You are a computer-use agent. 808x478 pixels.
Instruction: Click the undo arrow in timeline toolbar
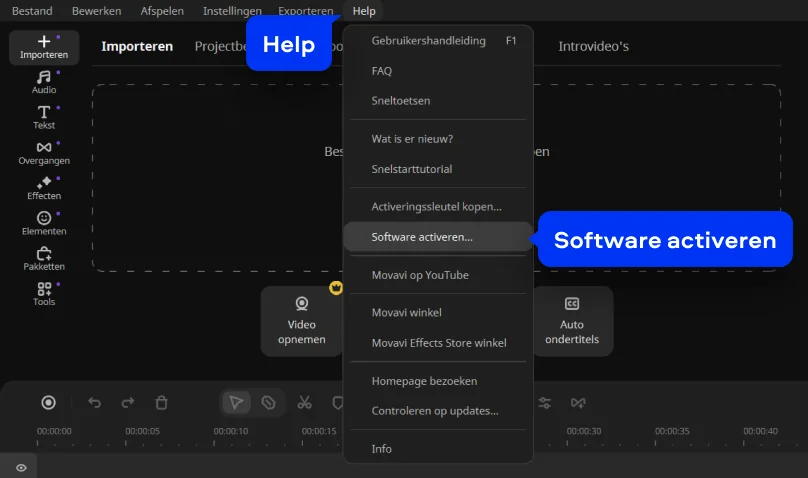[x=95, y=403]
